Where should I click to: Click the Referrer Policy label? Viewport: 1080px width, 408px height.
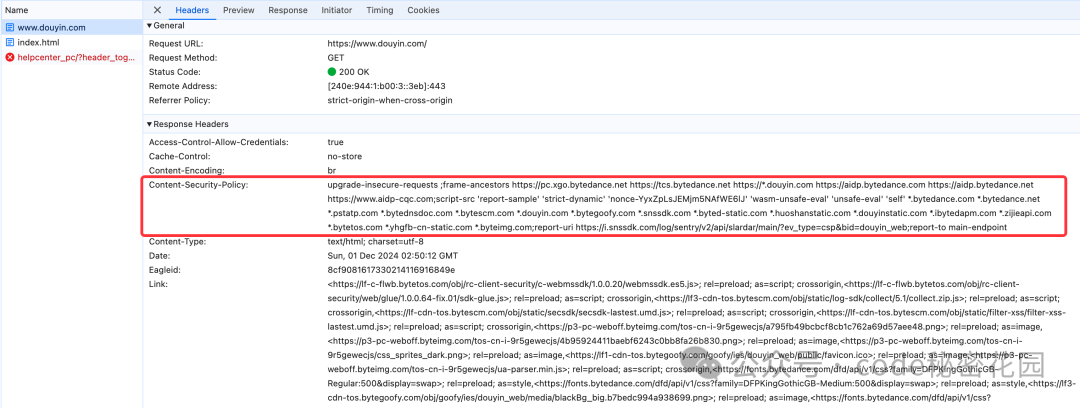pyautogui.click(x=179, y=101)
